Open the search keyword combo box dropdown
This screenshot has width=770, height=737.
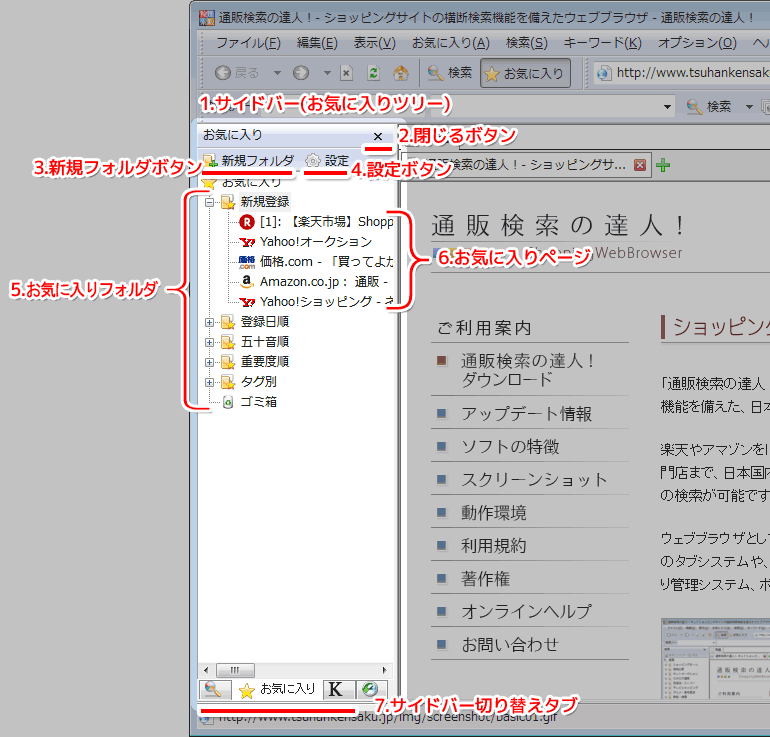(667, 107)
